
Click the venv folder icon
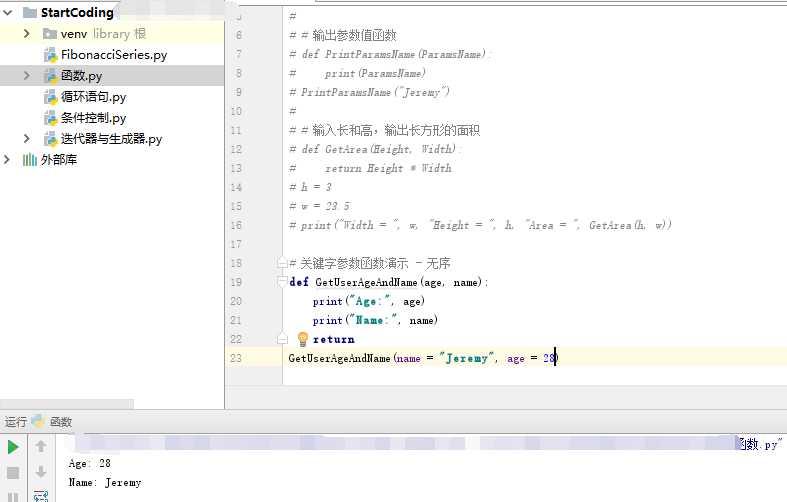(x=50, y=34)
